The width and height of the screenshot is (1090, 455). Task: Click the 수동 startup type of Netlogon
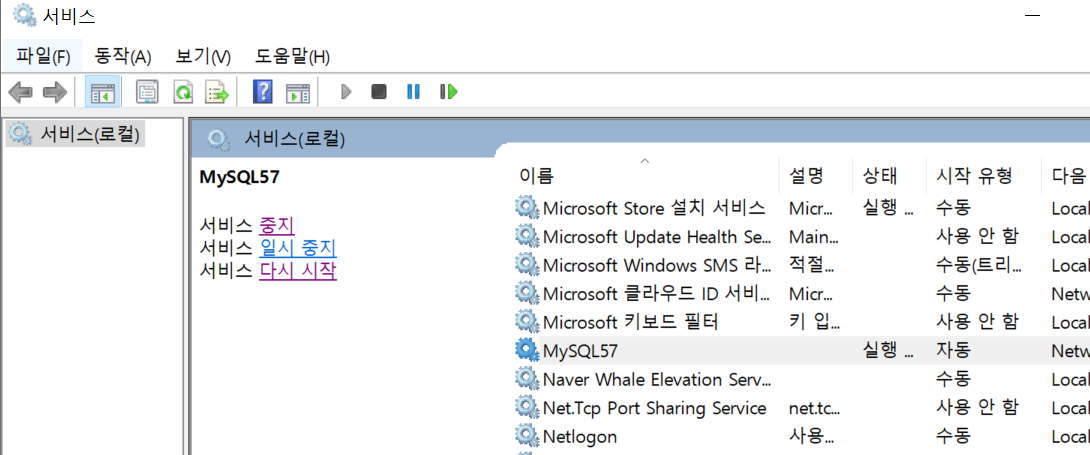coord(954,436)
